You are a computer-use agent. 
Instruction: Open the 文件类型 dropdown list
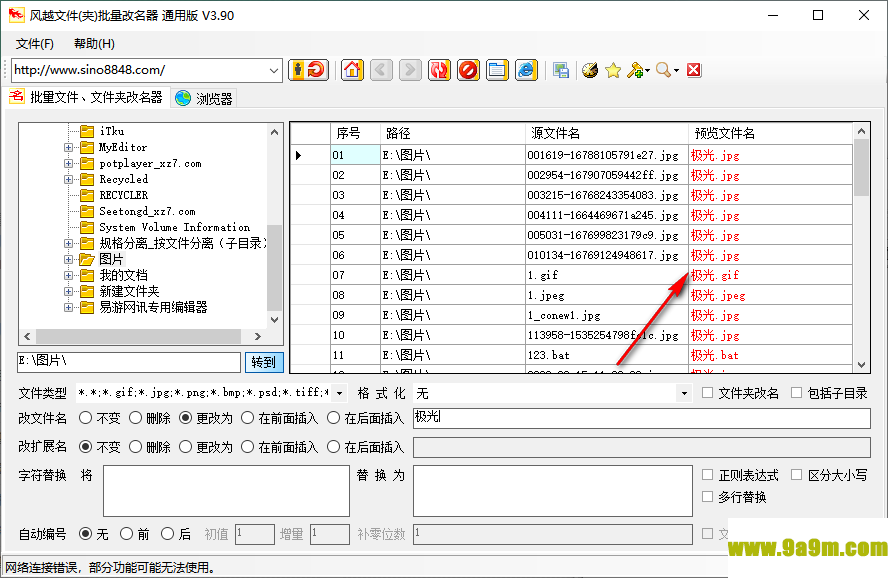coord(339,392)
